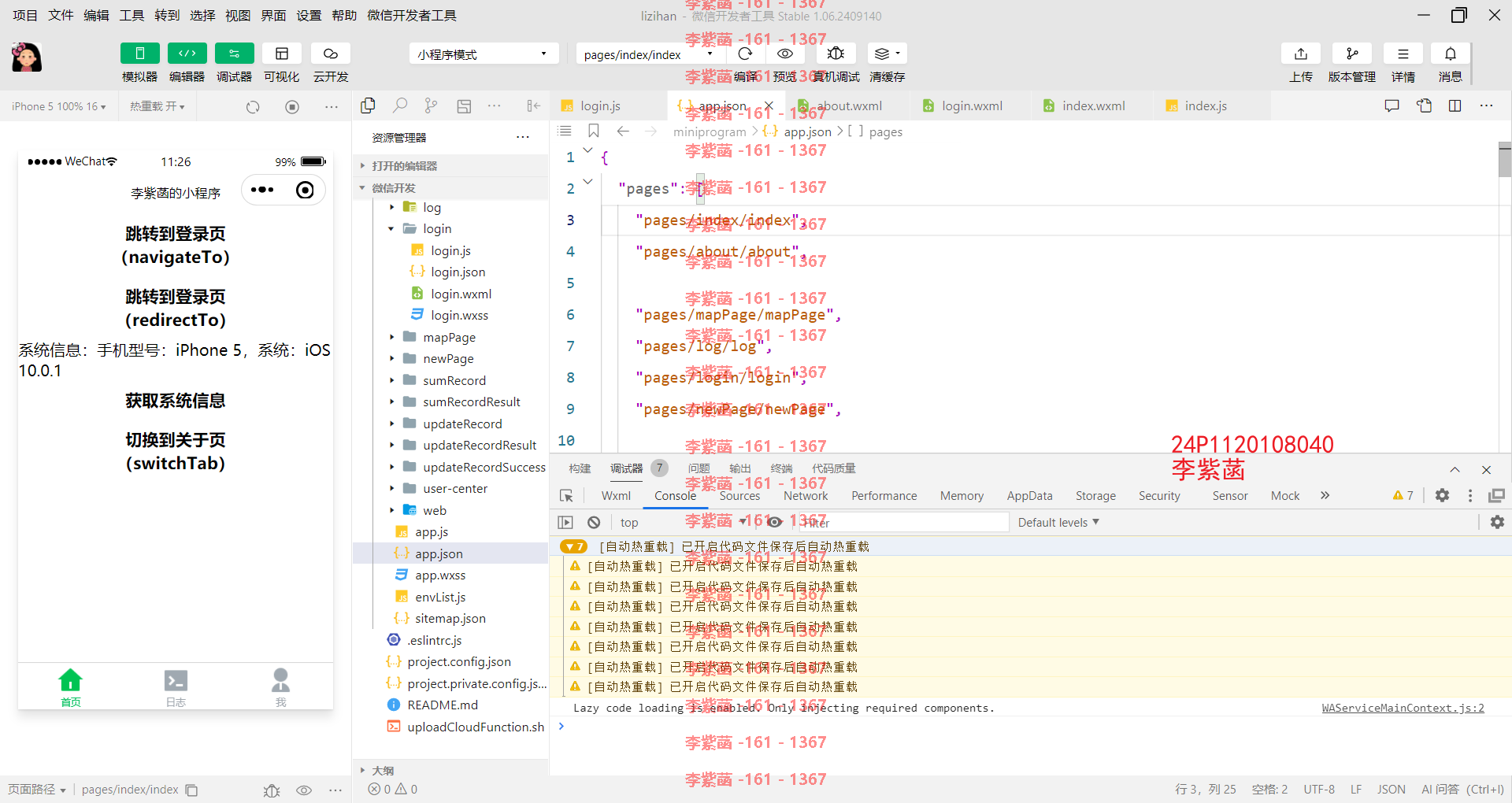Click the preview eye icon
Viewport: 1512px width, 803px height.
(x=785, y=54)
